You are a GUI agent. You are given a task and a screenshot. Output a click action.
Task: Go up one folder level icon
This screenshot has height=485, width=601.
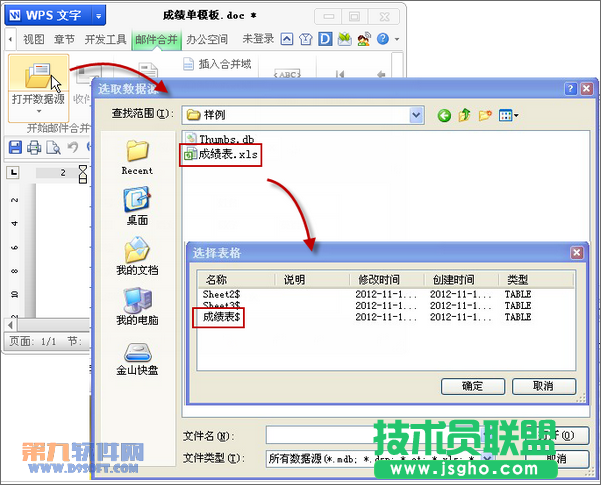tap(464, 115)
